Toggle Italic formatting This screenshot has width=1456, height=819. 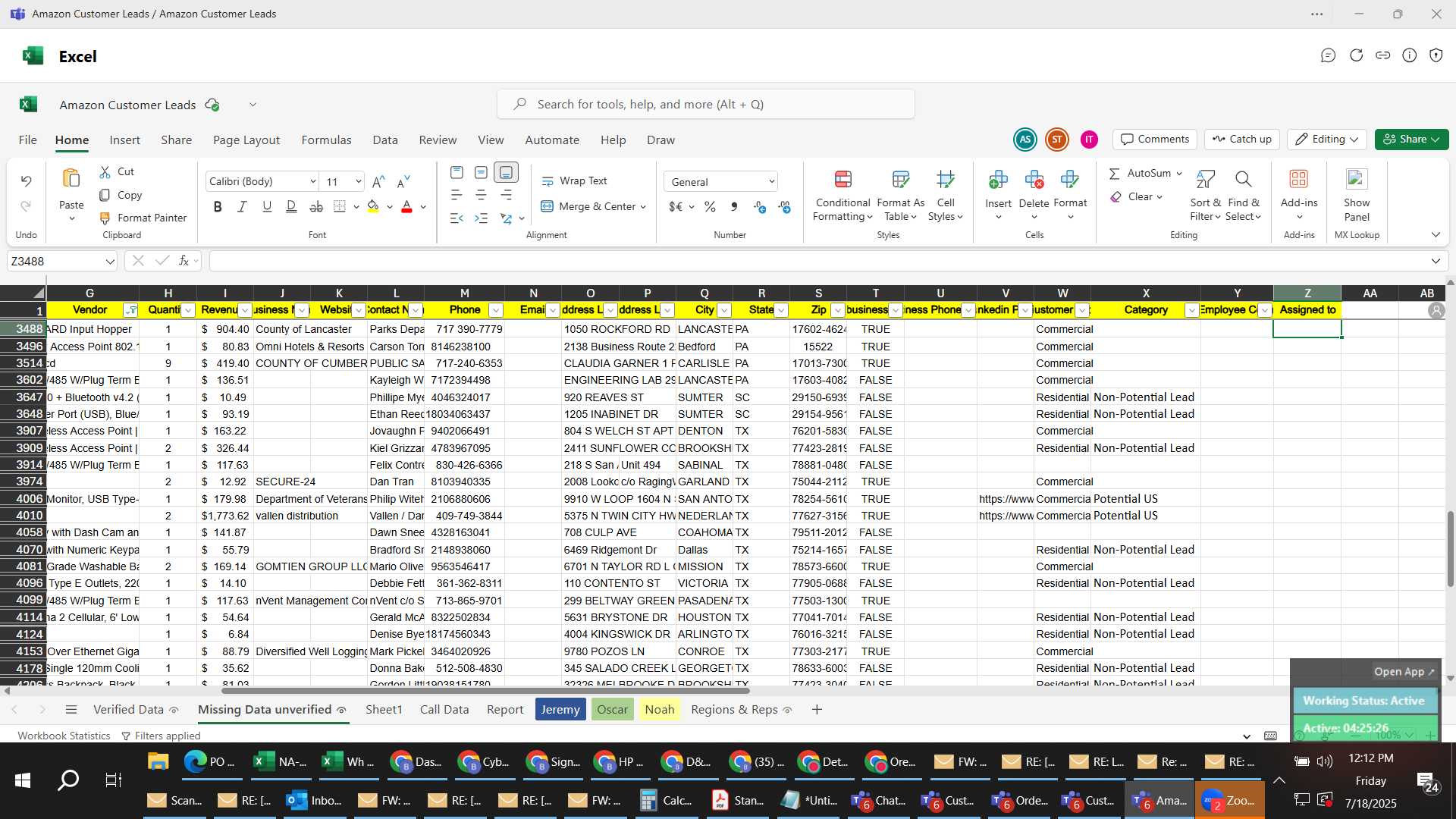[x=242, y=206]
